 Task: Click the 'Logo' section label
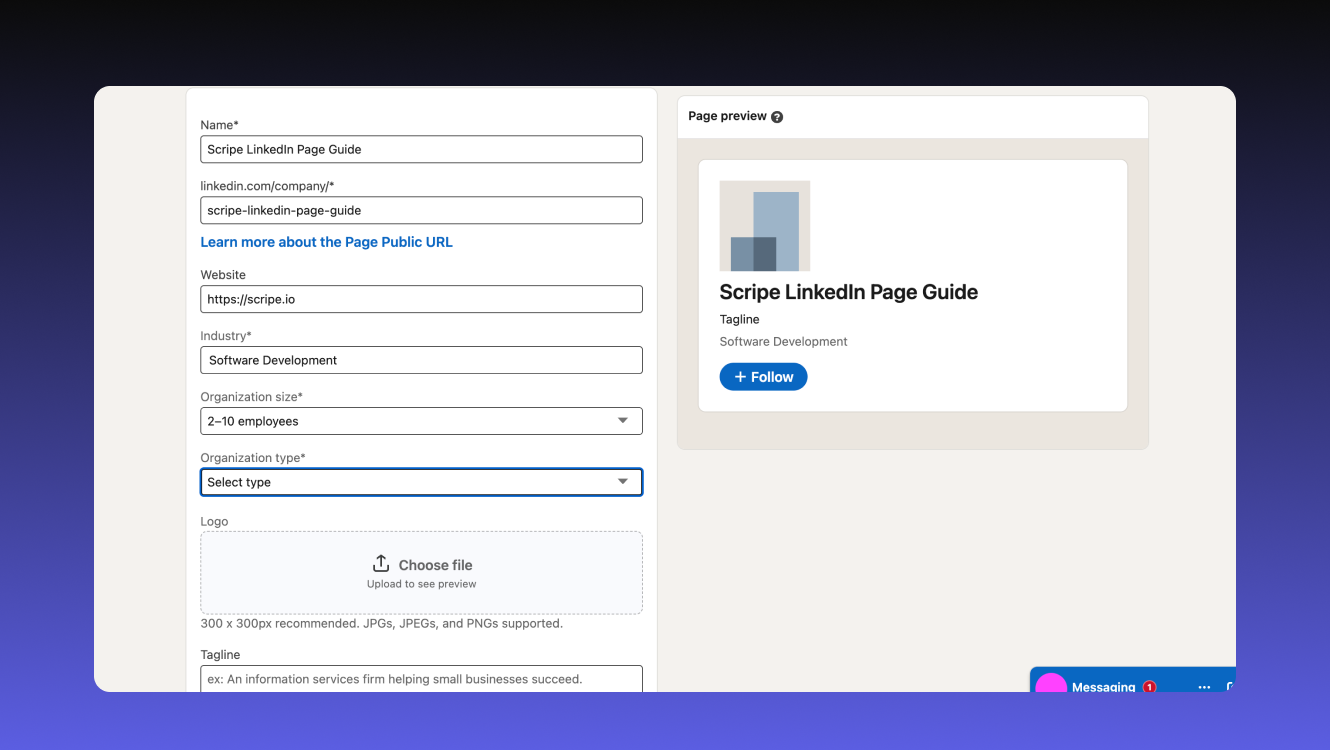coord(214,521)
